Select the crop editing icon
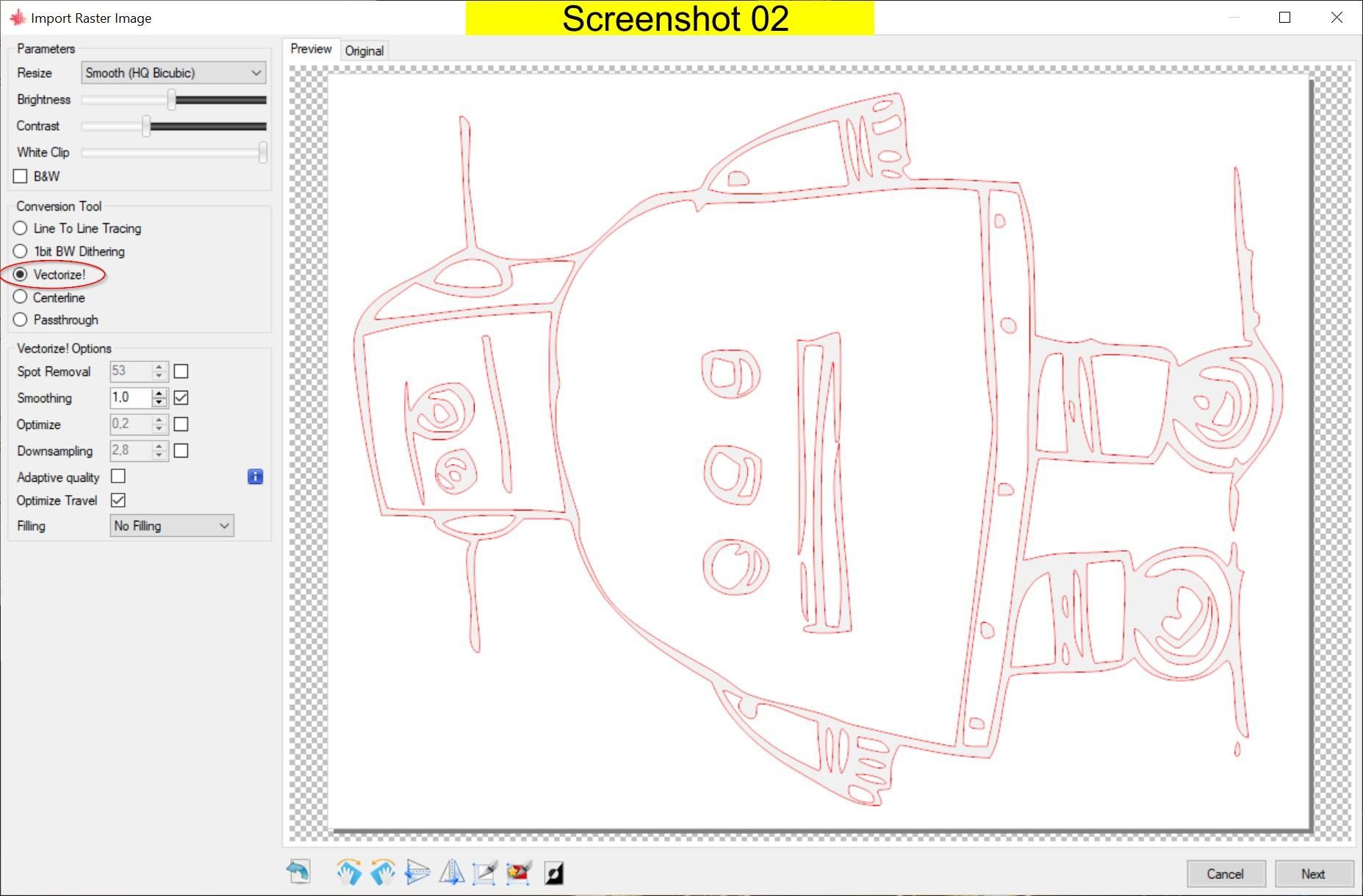Screen dimensions: 1363x896 (x=483, y=872)
